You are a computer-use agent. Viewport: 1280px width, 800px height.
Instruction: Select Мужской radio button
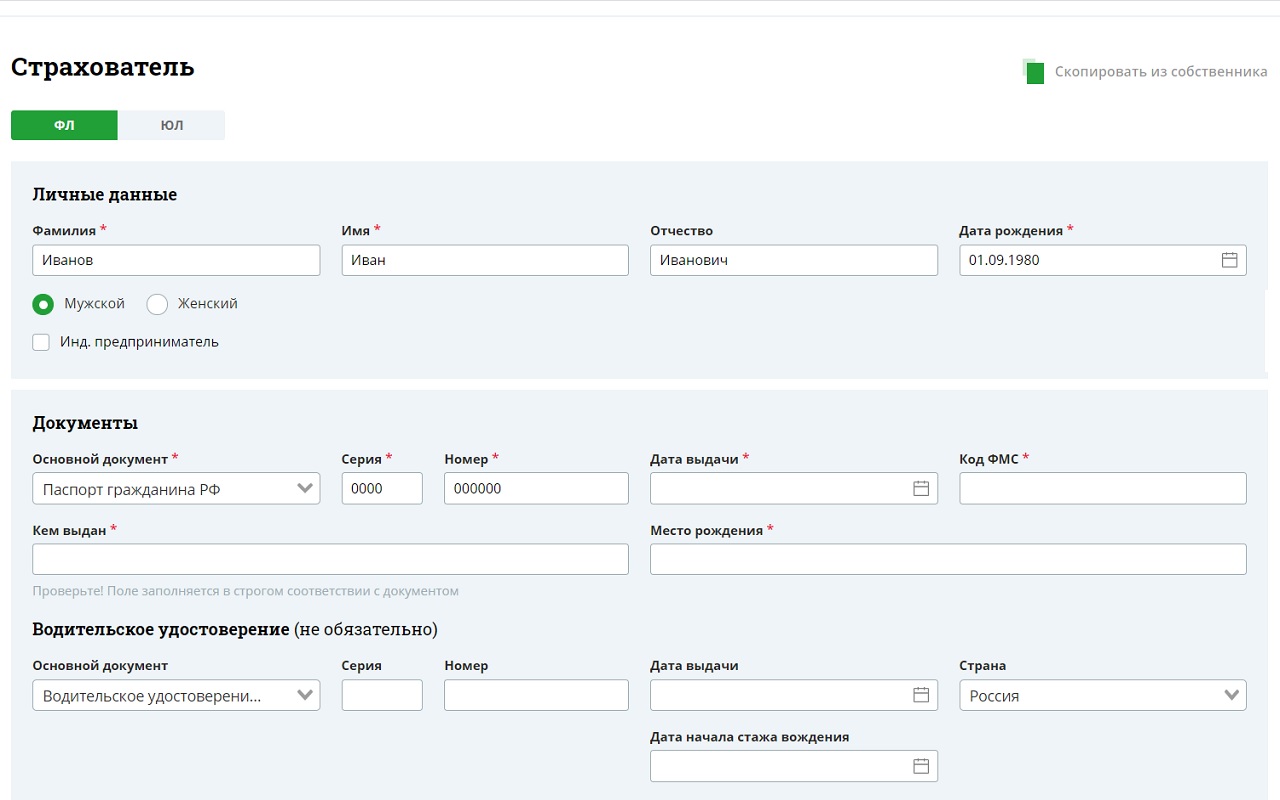(x=43, y=304)
